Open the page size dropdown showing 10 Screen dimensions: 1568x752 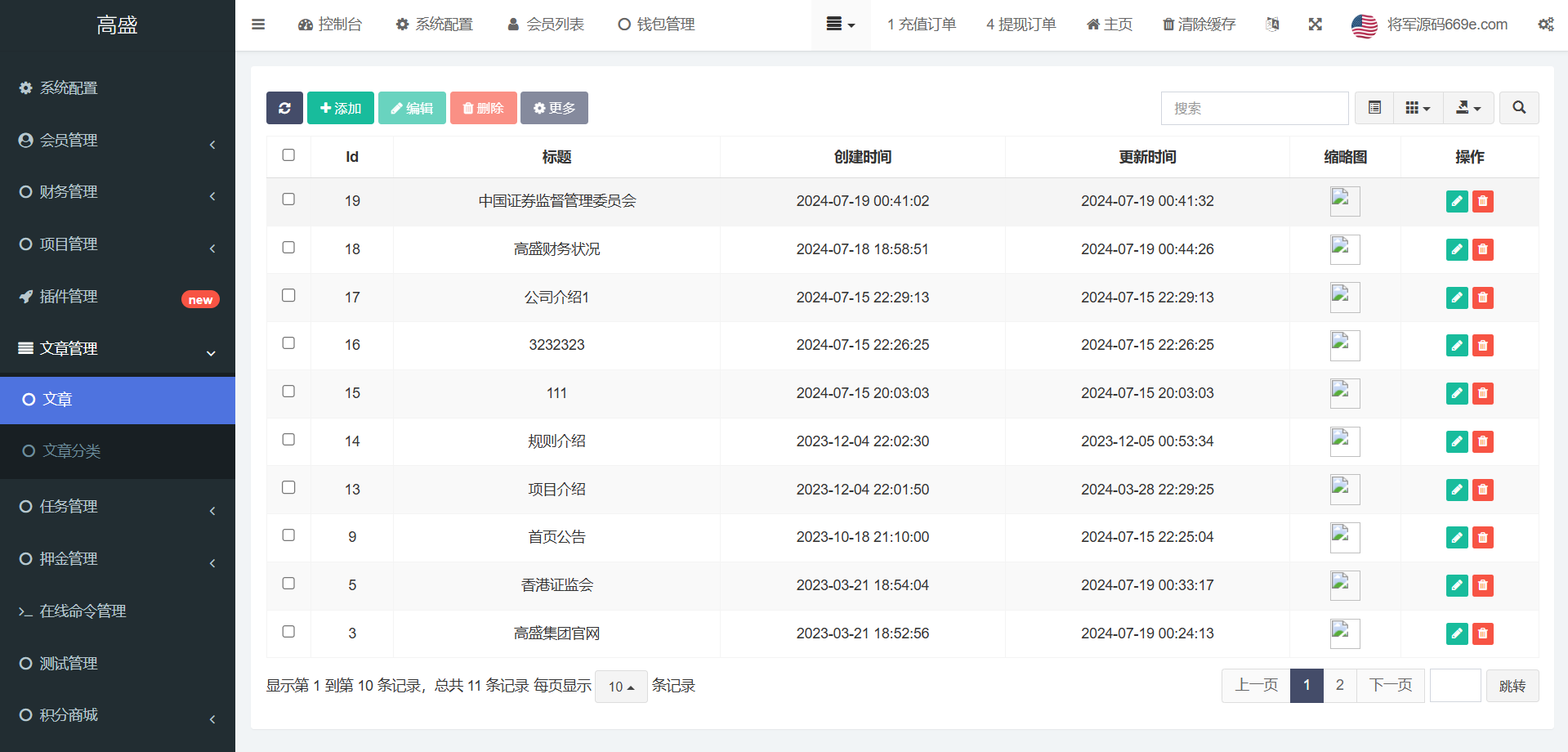coord(621,687)
